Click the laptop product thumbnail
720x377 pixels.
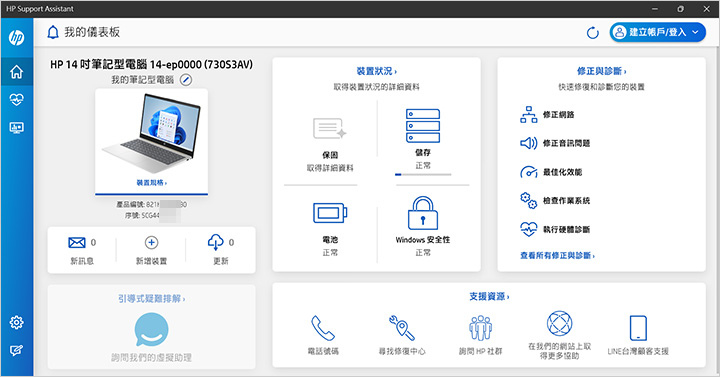[152, 133]
